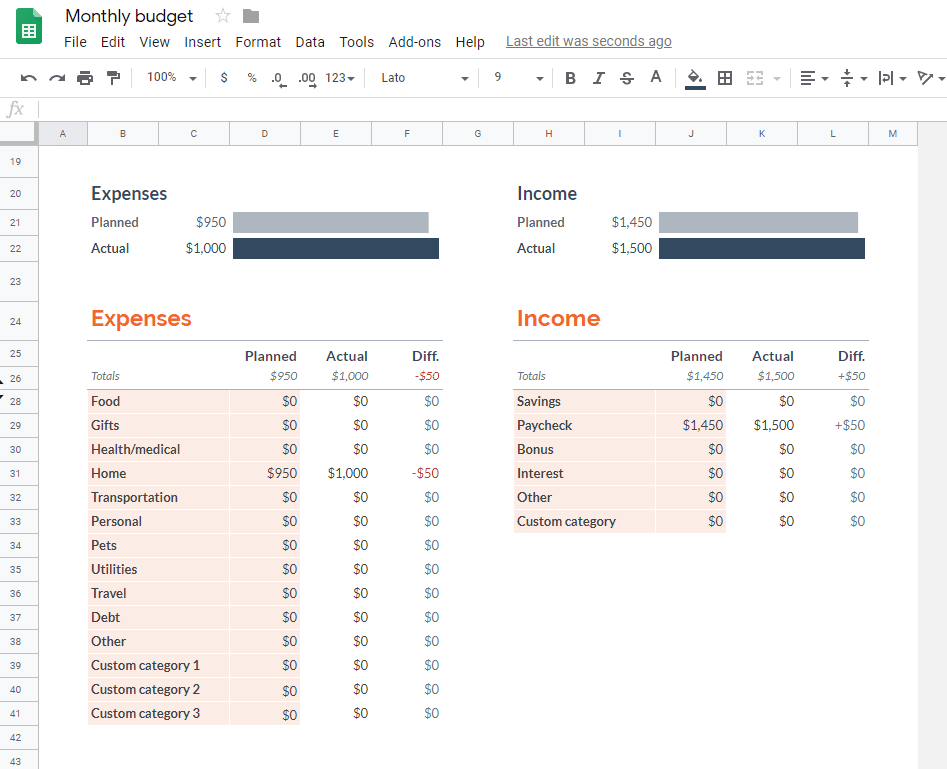This screenshot has height=769, width=947.
Task: Expand merge cells options arrow
Action: point(777,79)
